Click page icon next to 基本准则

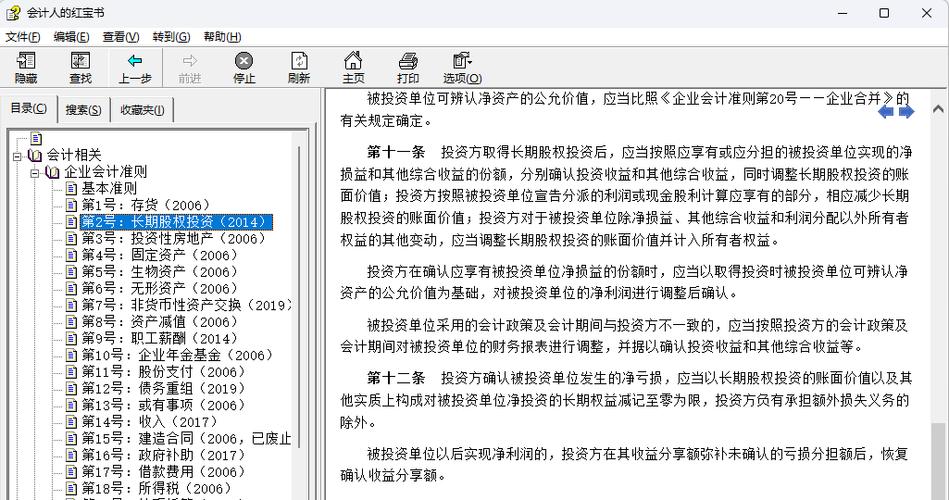click(x=71, y=188)
